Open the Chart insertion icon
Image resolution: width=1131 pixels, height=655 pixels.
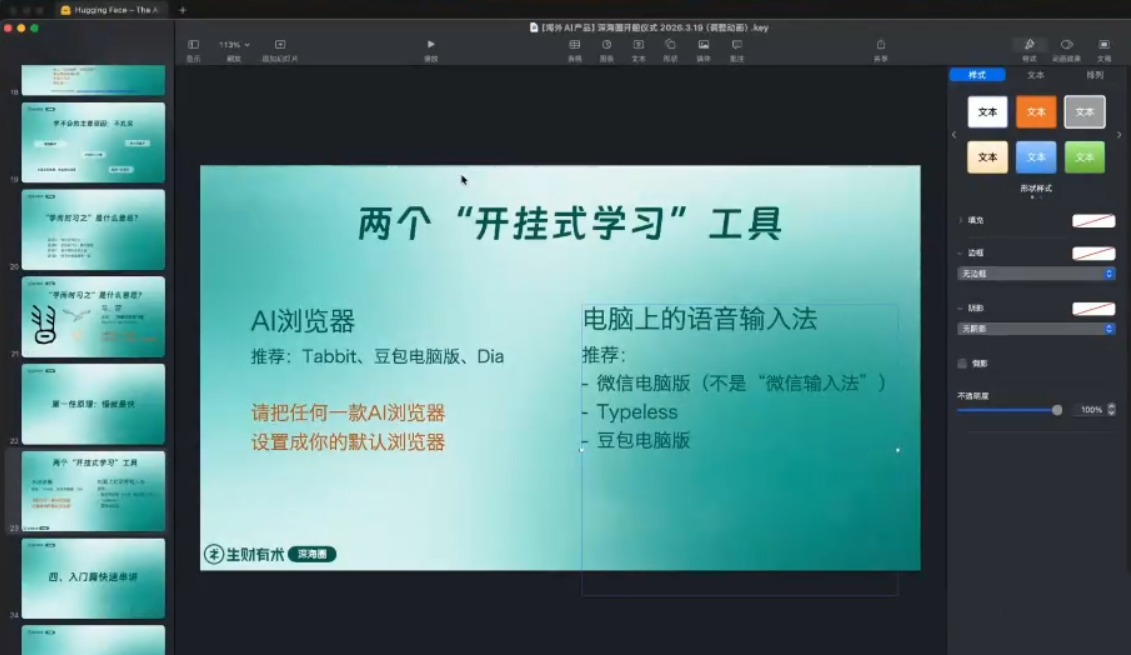(607, 44)
